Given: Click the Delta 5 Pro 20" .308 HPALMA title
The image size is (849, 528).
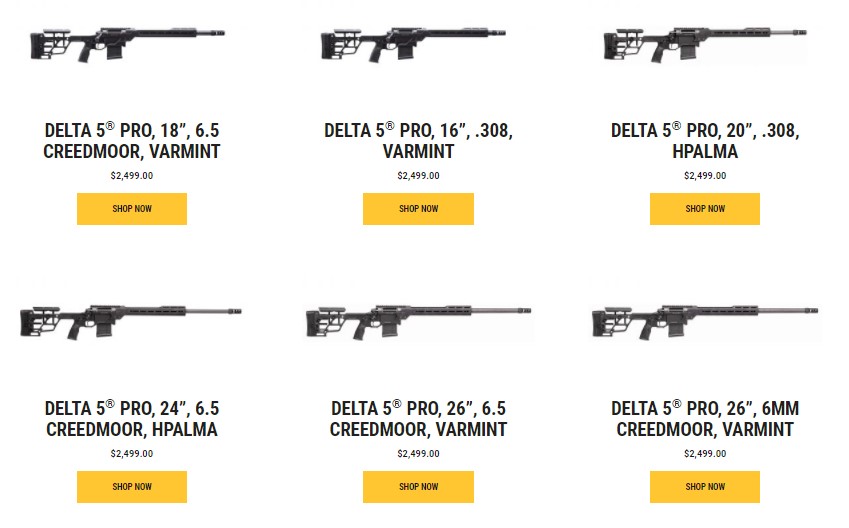Looking at the screenshot, I should [x=704, y=141].
